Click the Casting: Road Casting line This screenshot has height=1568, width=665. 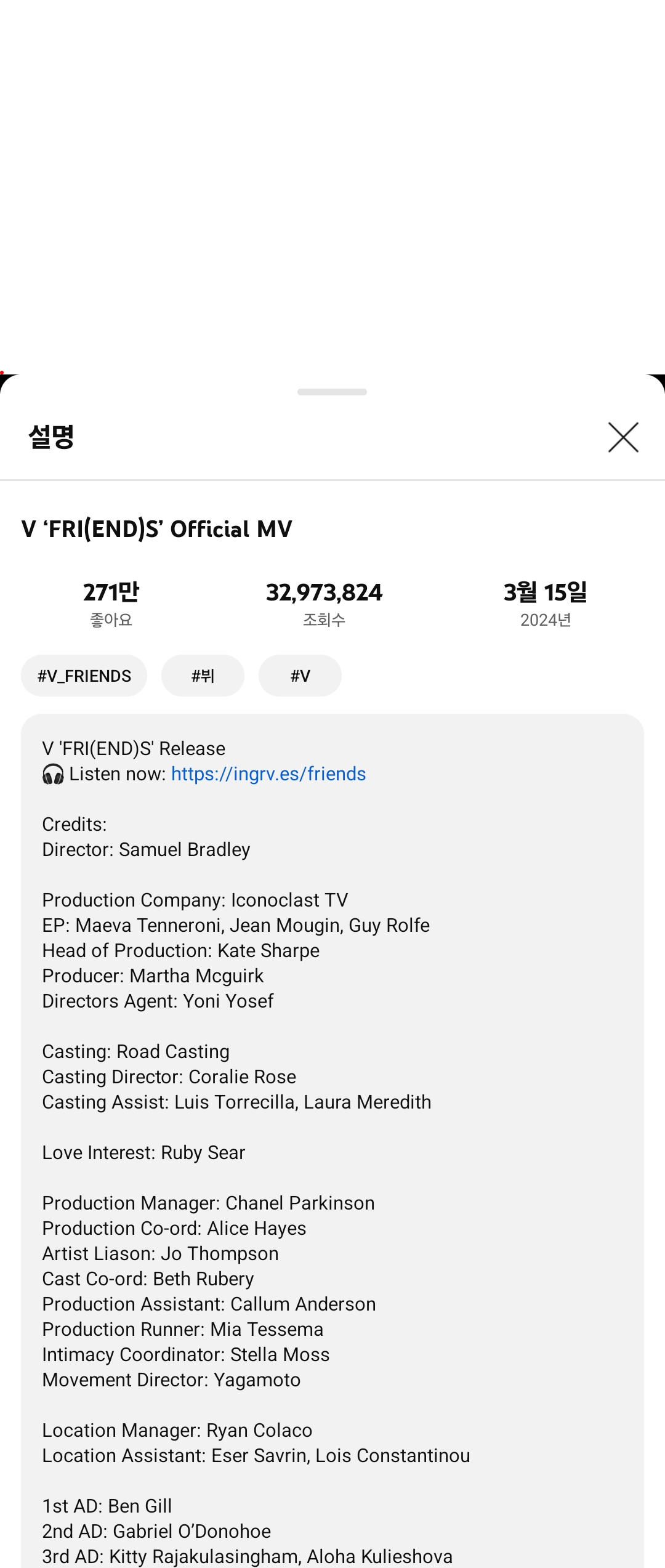click(x=136, y=1051)
